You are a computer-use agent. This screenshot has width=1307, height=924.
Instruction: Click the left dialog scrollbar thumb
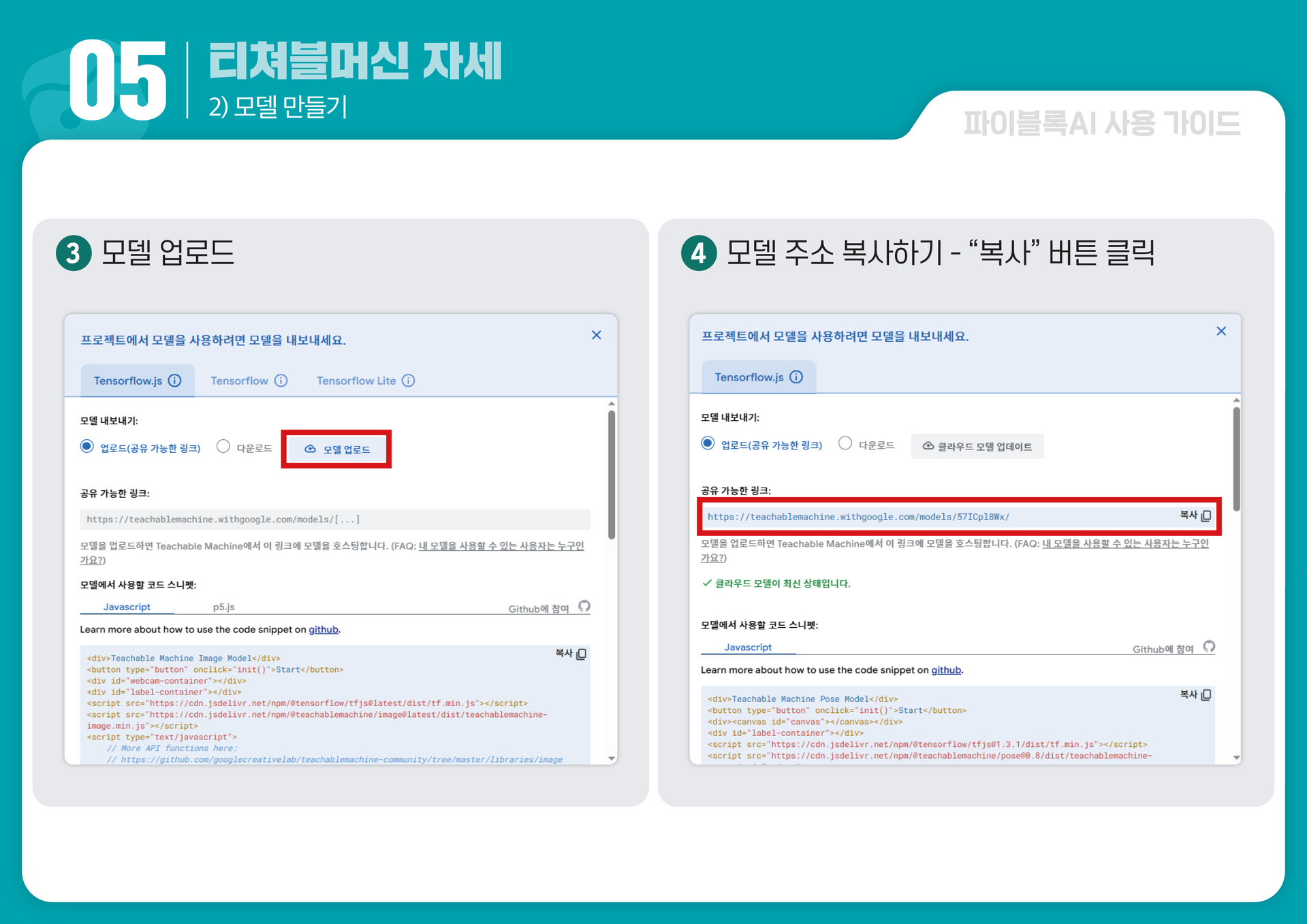(x=612, y=475)
